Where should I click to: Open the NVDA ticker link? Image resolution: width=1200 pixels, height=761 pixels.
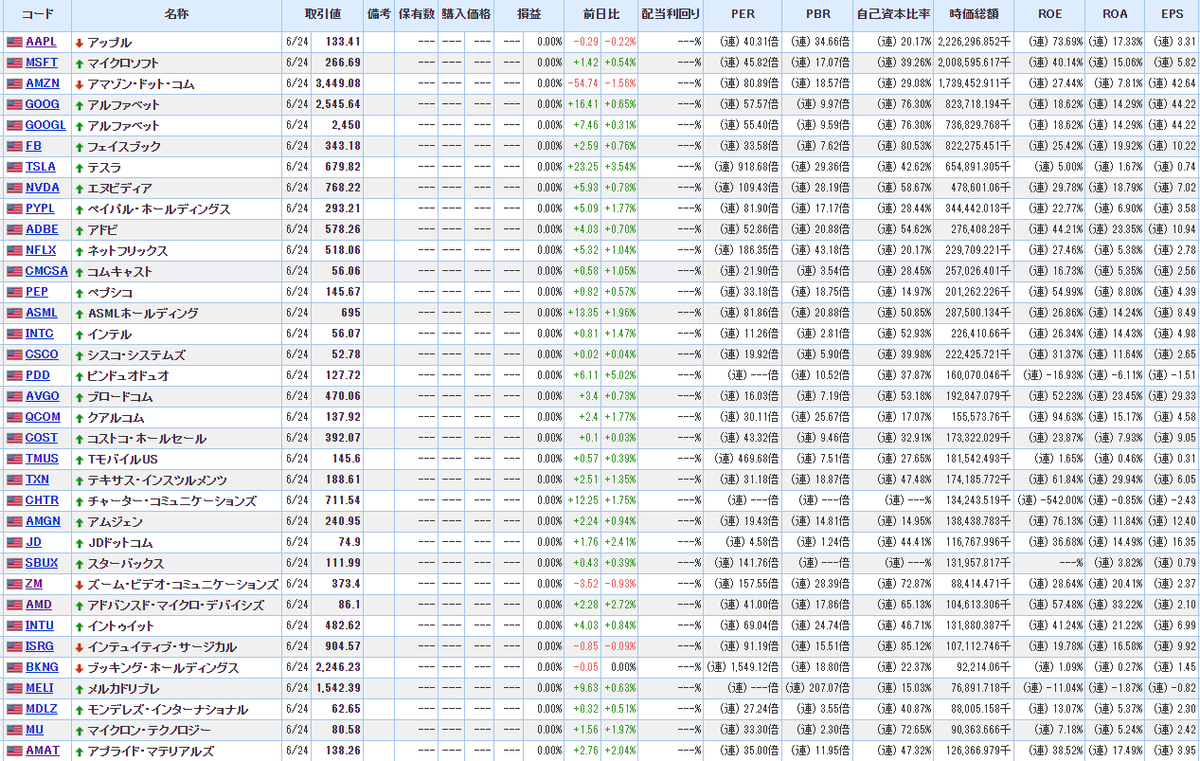point(42,188)
